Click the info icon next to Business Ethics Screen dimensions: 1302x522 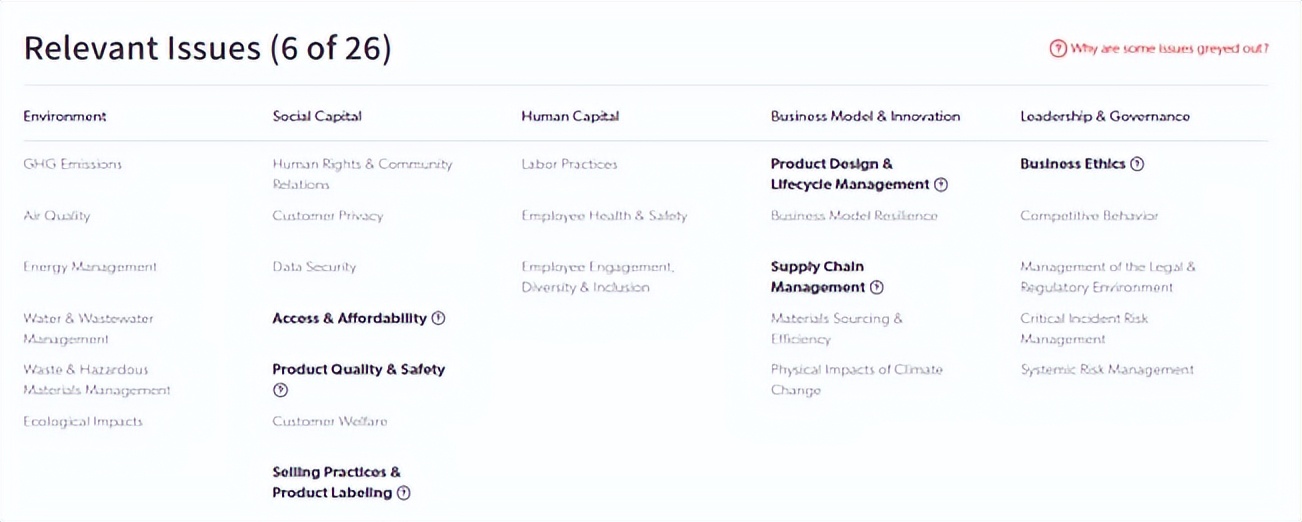click(x=1136, y=164)
